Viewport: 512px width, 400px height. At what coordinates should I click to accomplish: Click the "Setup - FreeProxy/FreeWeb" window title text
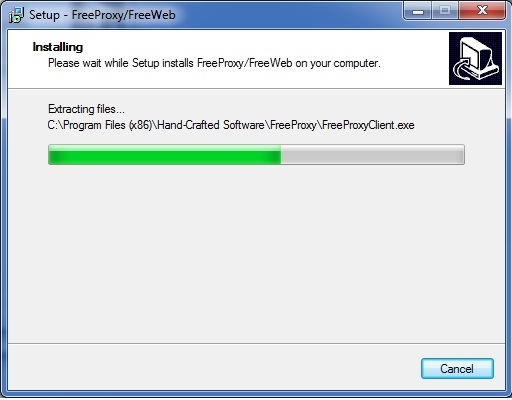[102, 15]
